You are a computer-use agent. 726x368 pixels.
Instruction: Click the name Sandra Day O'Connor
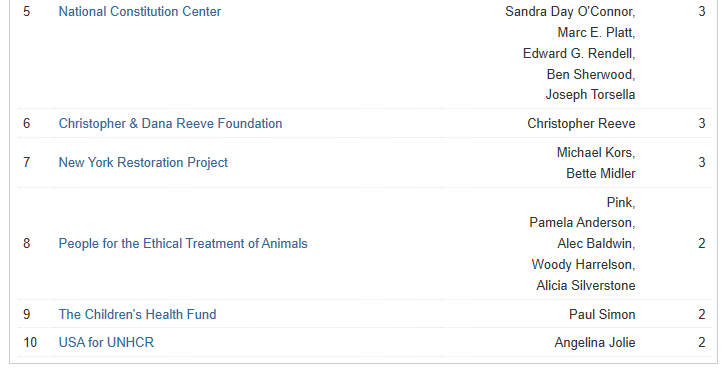point(569,12)
